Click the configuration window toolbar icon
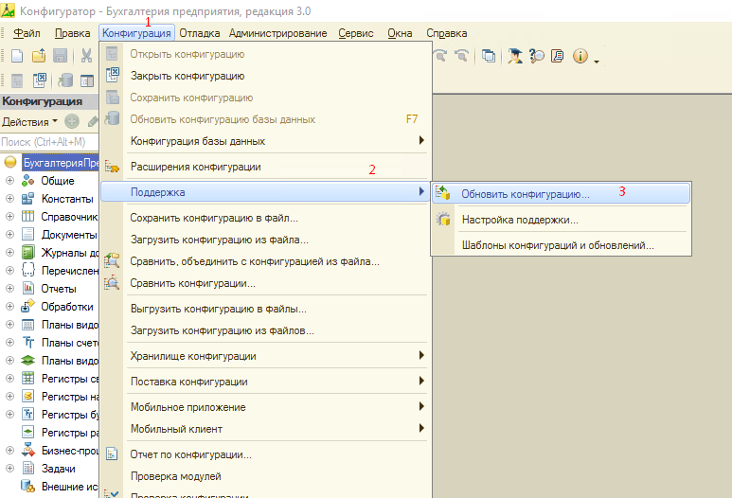The height and width of the screenshot is (499, 733). tap(87, 80)
